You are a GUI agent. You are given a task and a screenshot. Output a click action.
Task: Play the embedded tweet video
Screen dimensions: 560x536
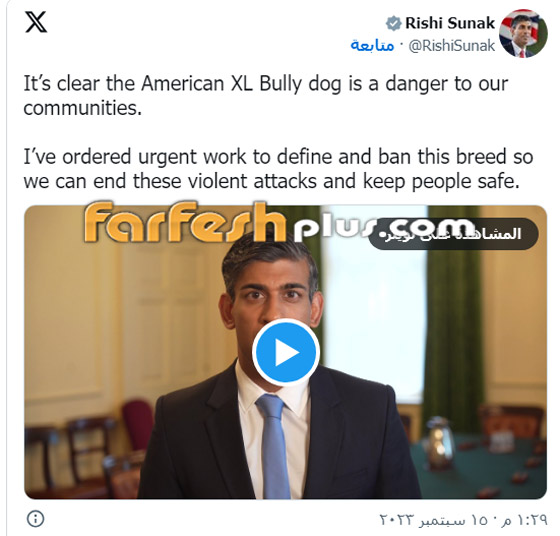click(286, 352)
